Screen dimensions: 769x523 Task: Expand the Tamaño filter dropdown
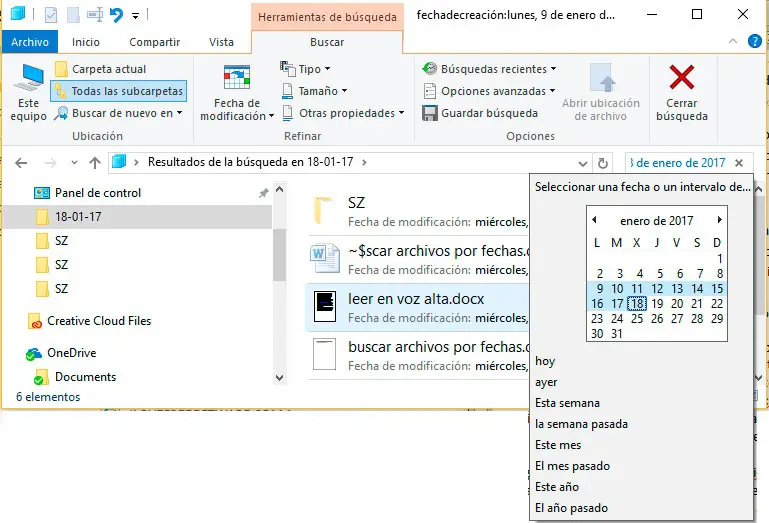[314, 91]
